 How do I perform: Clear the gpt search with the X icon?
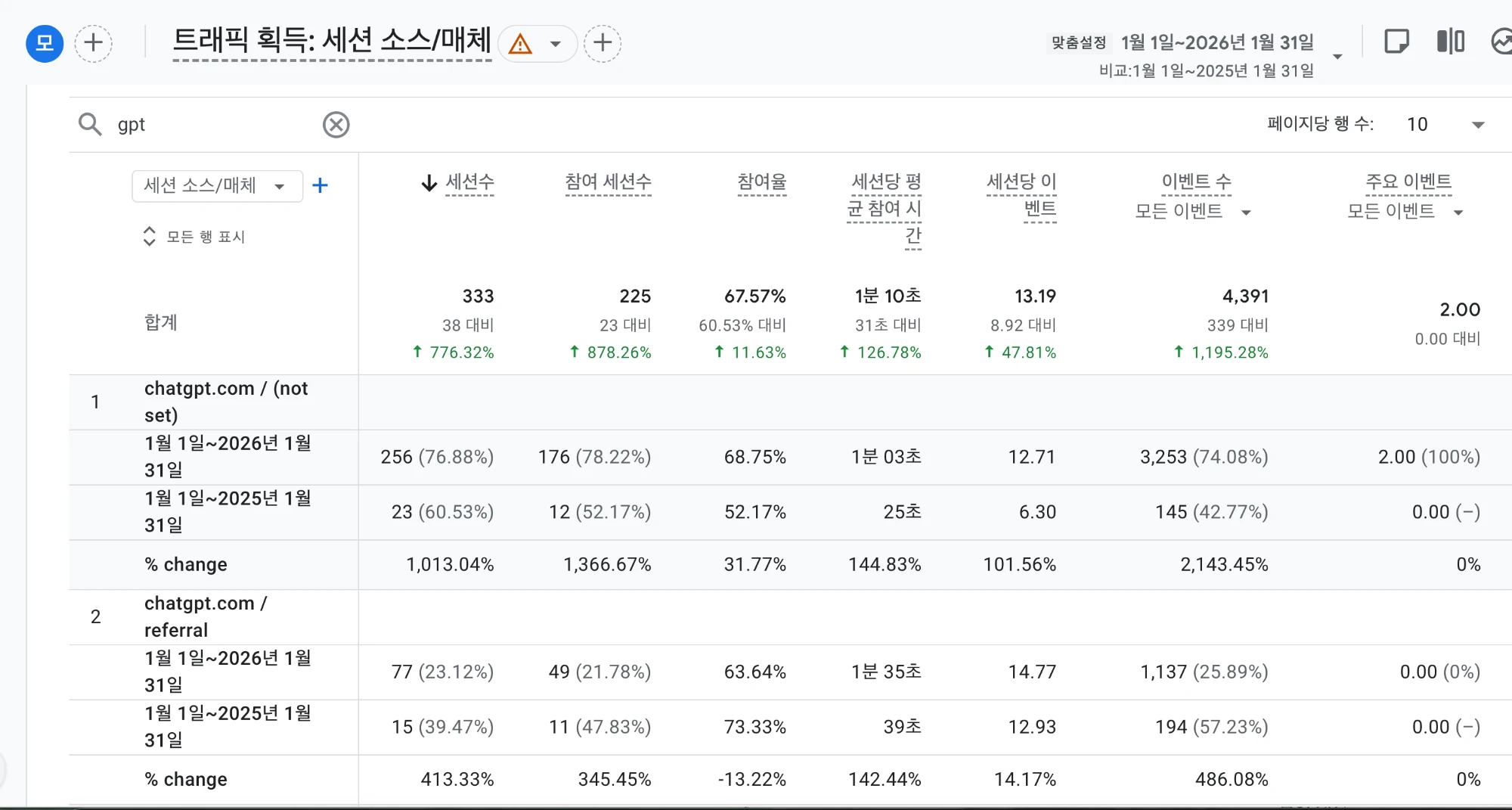(x=336, y=125)
